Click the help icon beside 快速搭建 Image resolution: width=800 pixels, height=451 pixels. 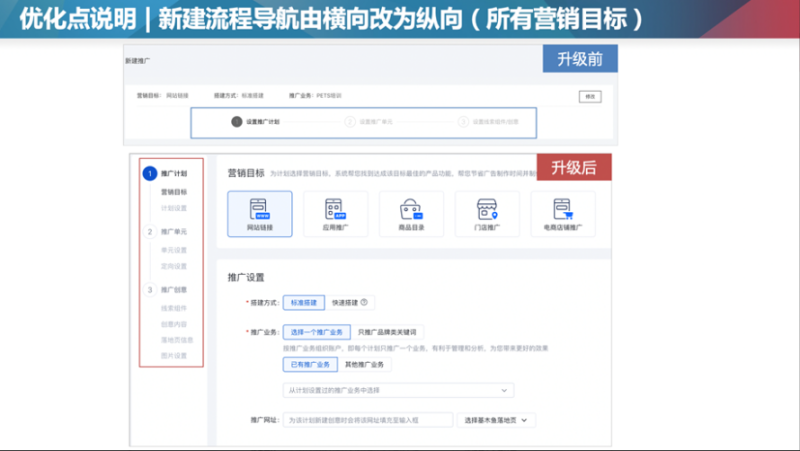(364, 302)
